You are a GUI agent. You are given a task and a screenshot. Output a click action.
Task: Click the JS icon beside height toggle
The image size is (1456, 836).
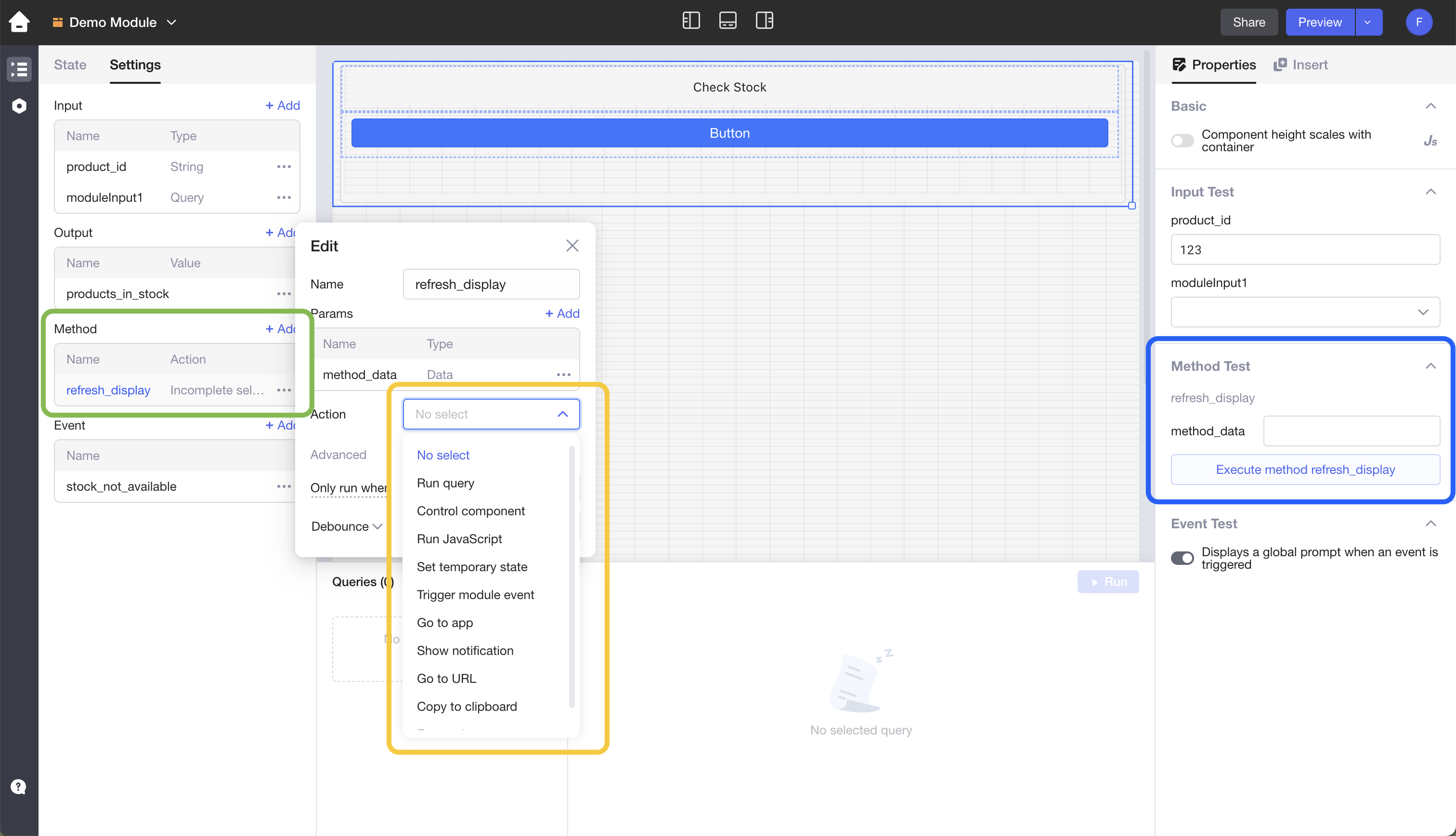click(x=1430, y=141)
